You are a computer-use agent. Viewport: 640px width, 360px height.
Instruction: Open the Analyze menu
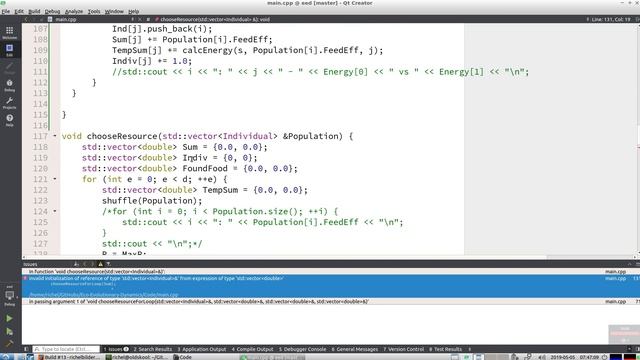click(x=74, y=11)
